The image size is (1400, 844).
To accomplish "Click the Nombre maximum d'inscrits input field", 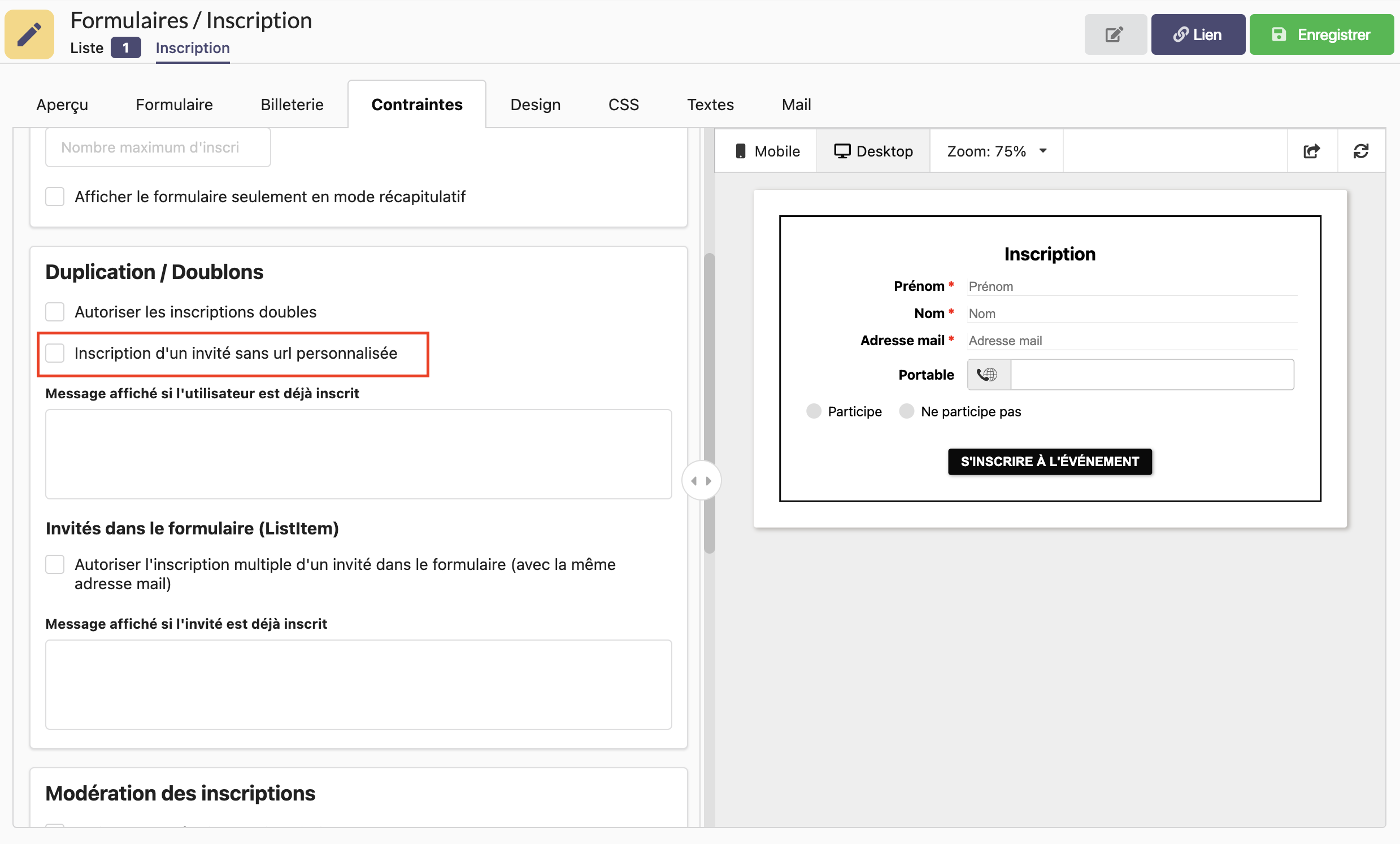I will tap(158, 147).
